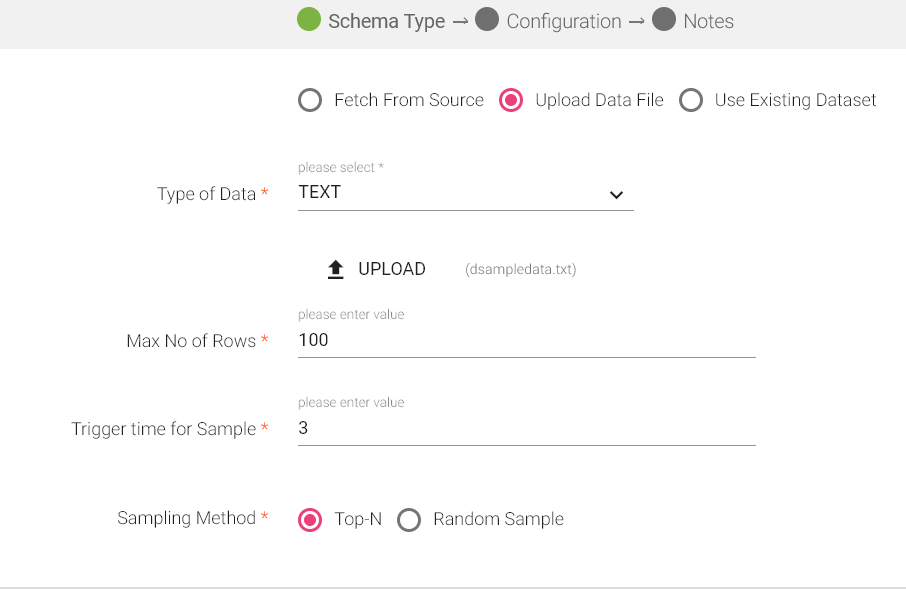This screenshot has height=590, width=906.
Task: Click the gray Notes step circle
Action: coord(664,20)
